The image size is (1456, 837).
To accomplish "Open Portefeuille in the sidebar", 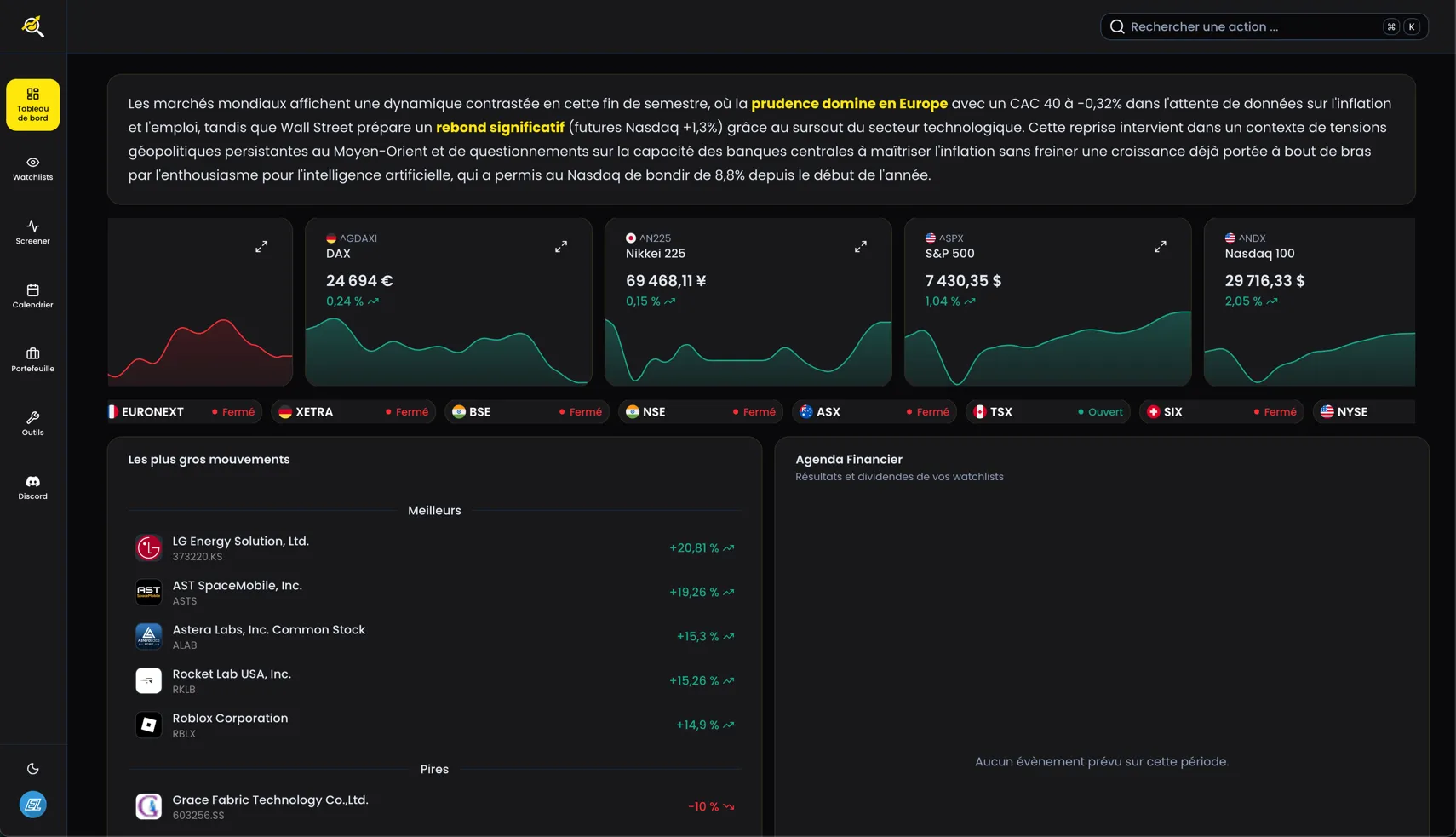I will coord(32,360).
